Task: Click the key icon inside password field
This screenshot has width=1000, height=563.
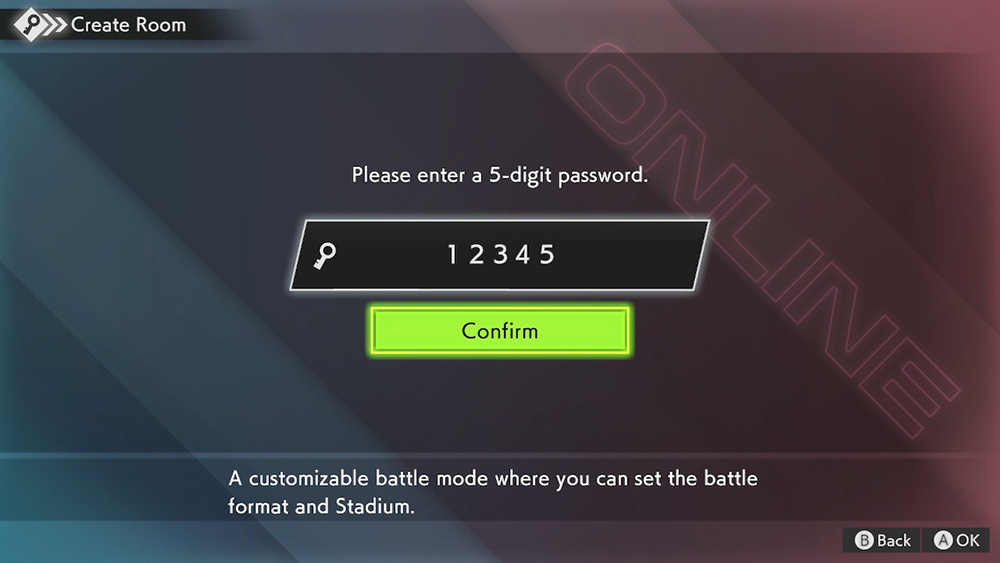Action: coord(325,256)
